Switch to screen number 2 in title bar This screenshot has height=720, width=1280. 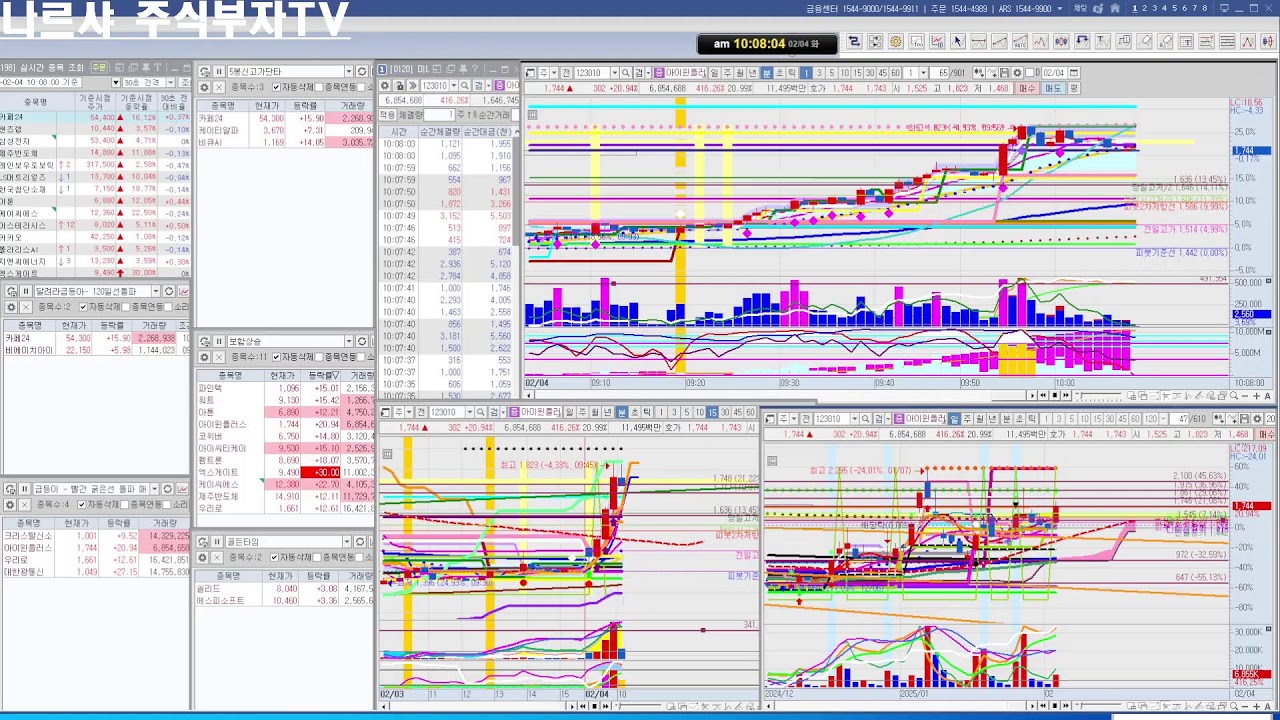1144,8
